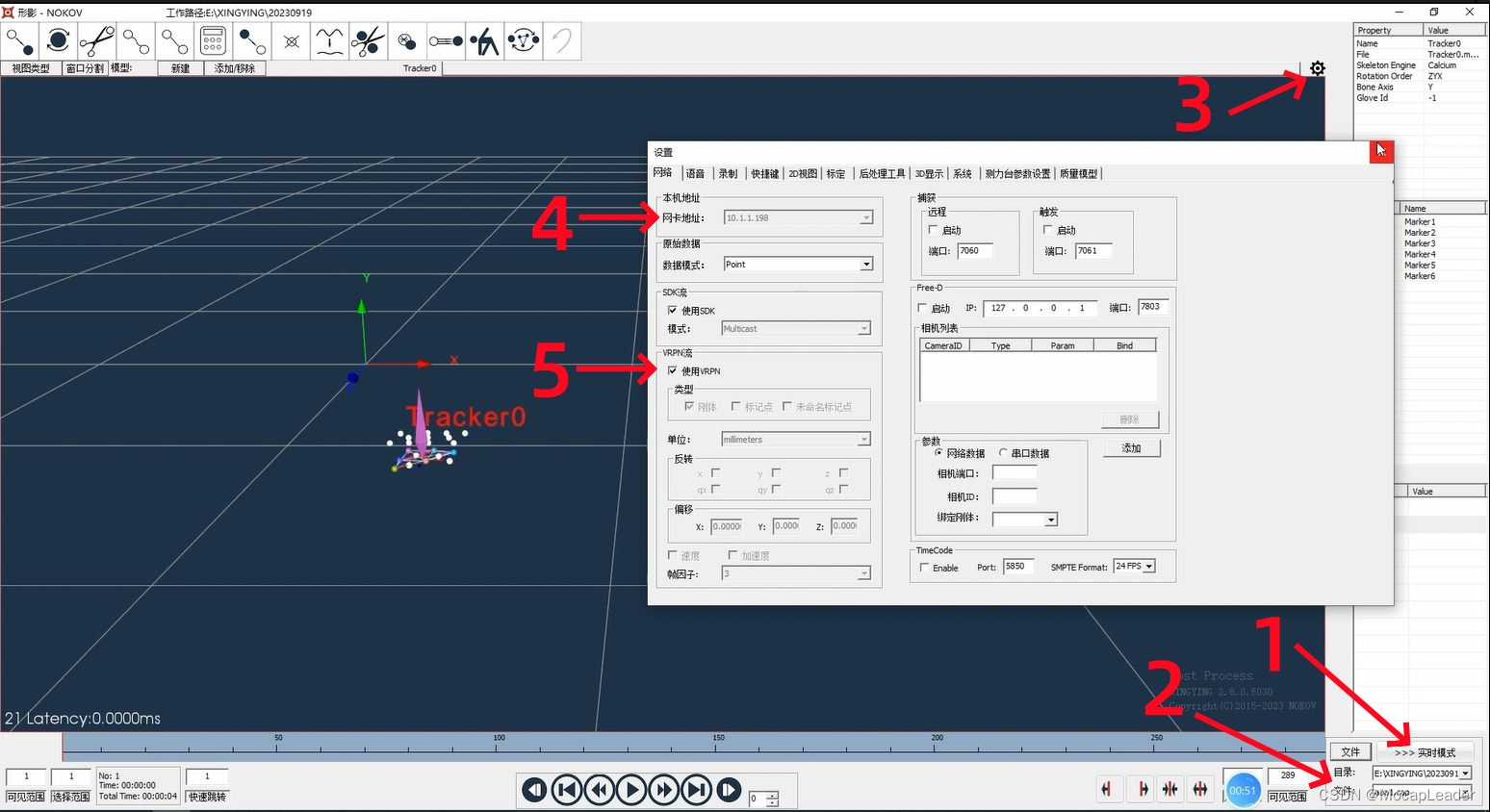Switch to the 质量模型 tab
The width and height of the screenshot is (1490, 812).
pyautogui.click(x=1078, y=173)
